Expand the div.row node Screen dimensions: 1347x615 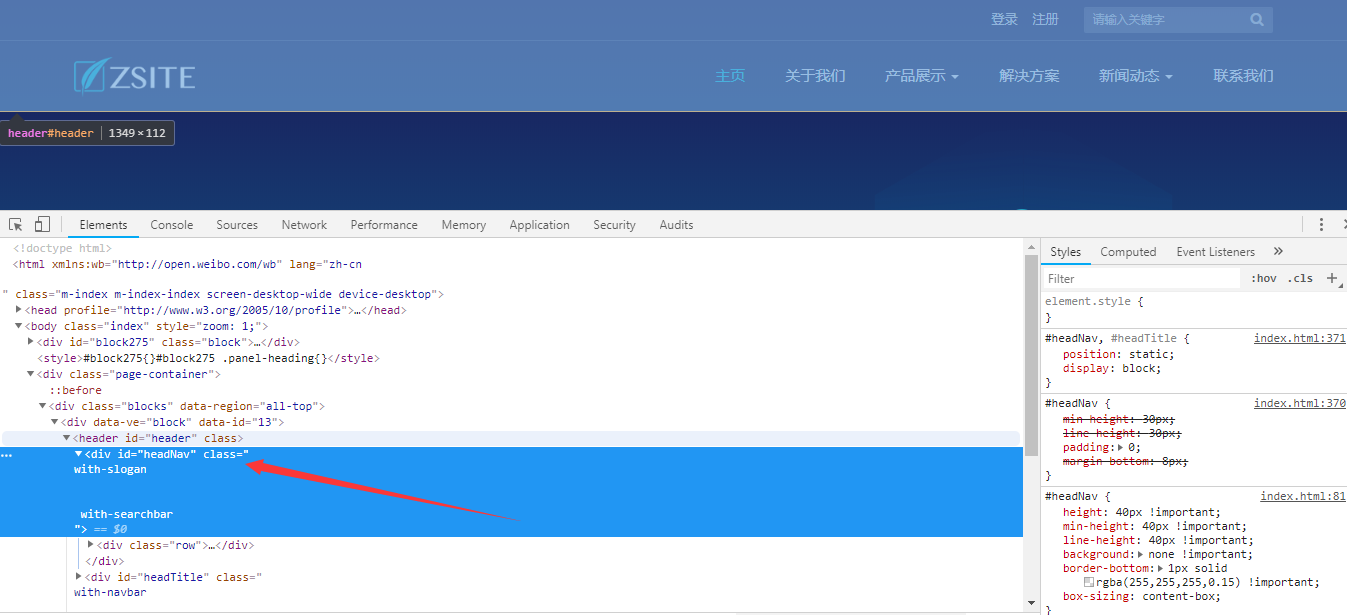[91, 545]
